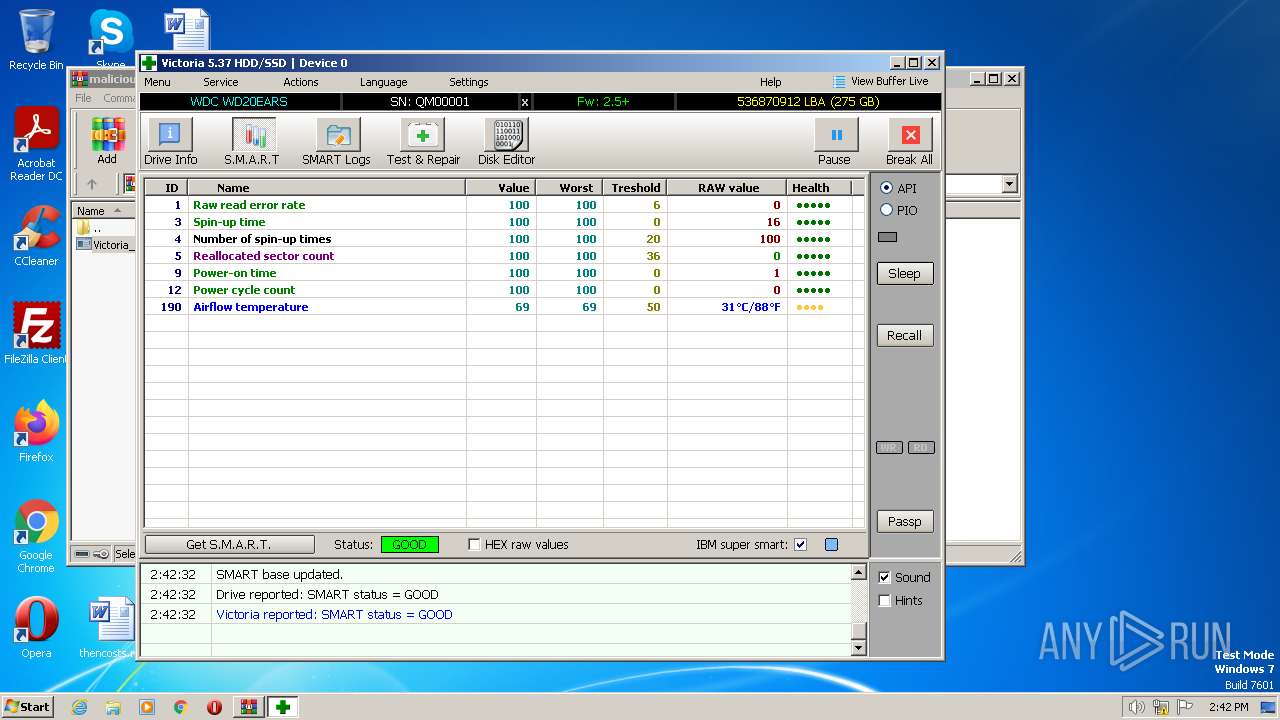Open the Settings menu
Image resolution: width=1280 pixels, height=720 pixels.
tap(469, 82)
